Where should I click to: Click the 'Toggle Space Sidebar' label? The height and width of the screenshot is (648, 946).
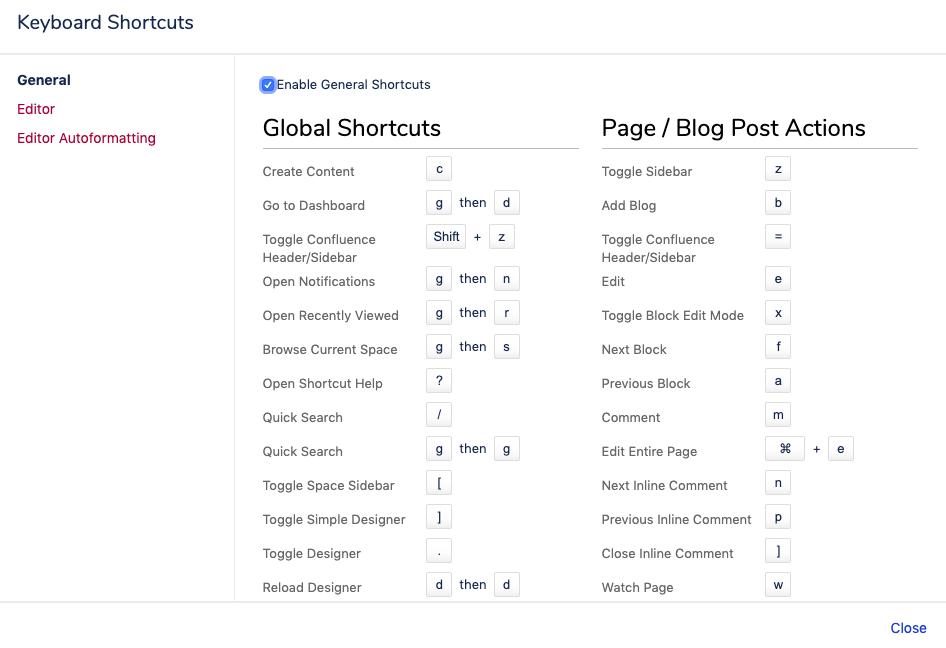point(329,485)
